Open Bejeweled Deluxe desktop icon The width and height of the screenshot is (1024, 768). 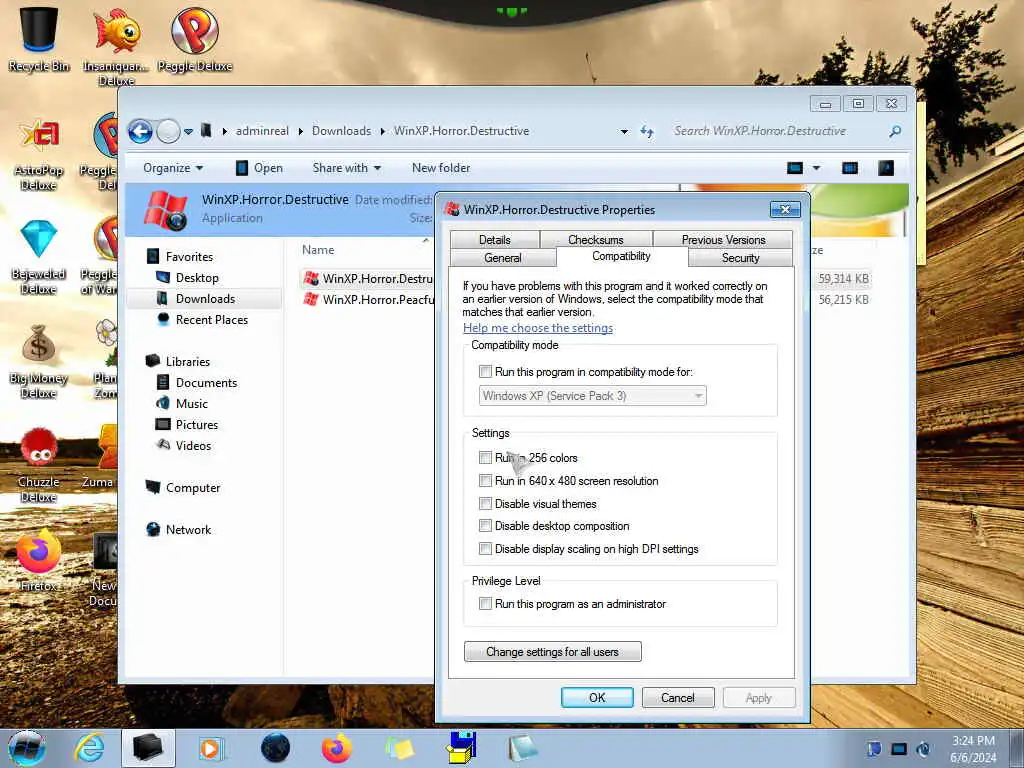point(39,258)
